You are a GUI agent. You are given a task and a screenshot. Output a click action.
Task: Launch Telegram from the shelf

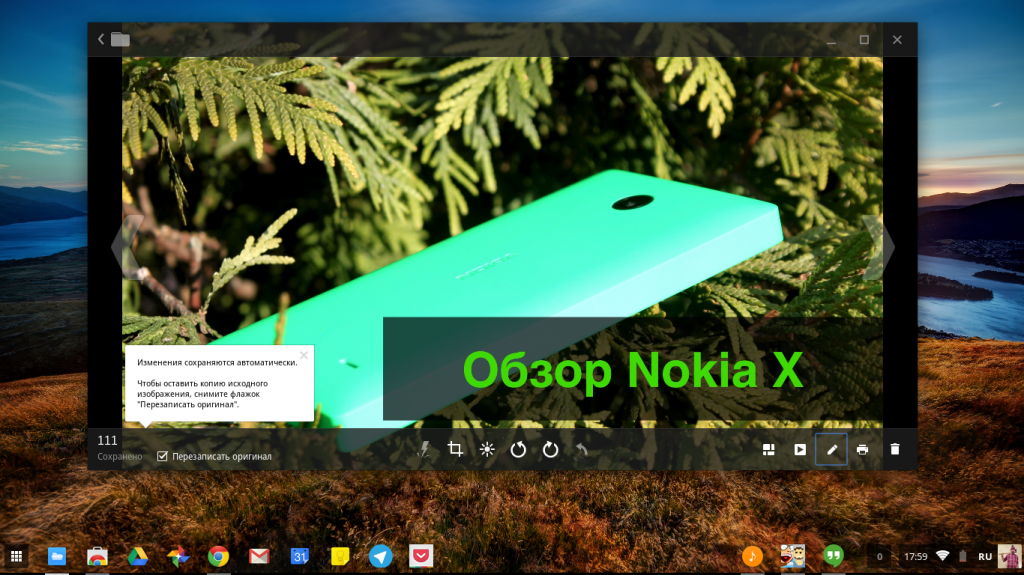point(380,556)
